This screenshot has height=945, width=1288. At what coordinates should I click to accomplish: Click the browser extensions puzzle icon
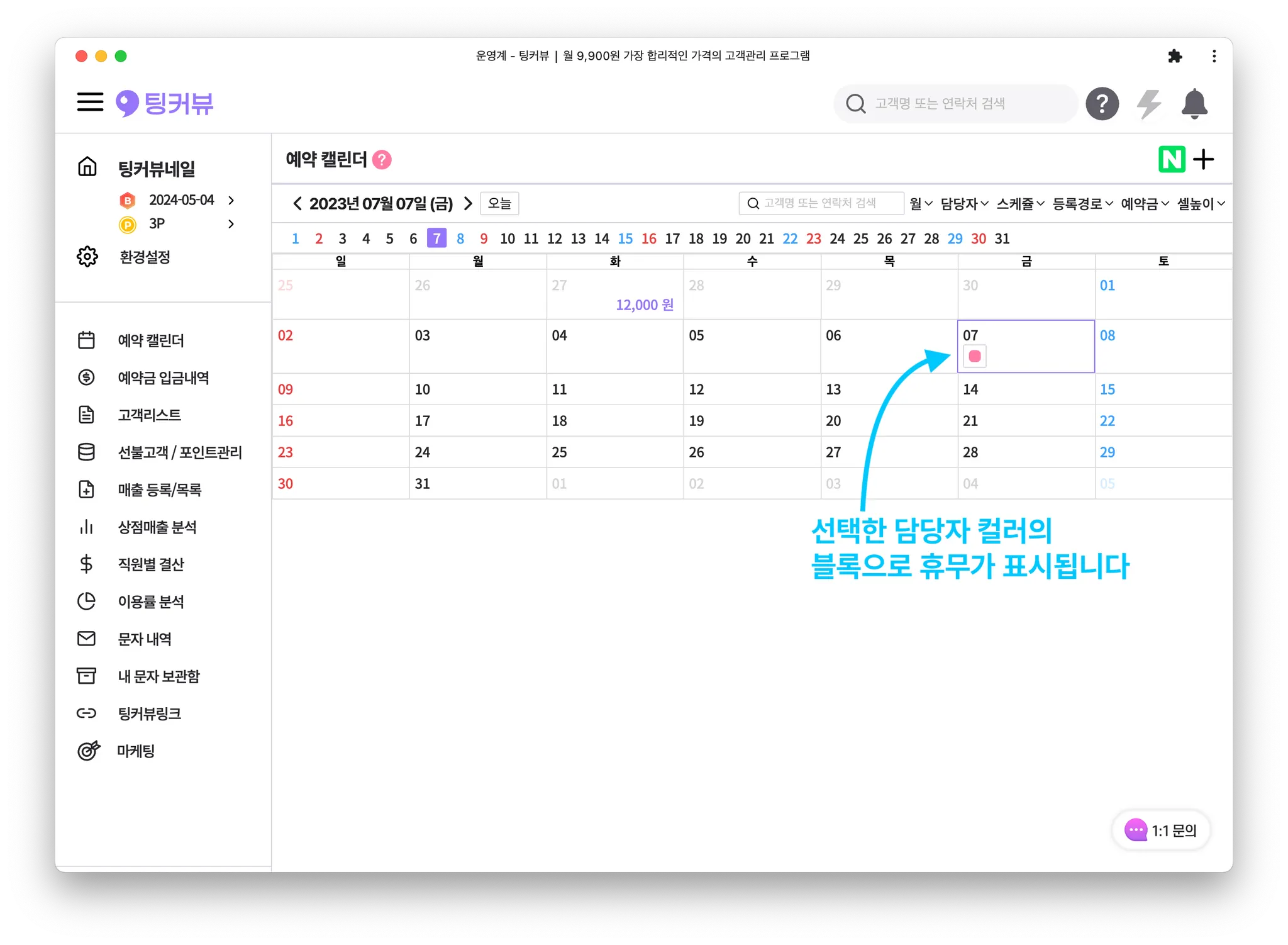(x=1174, y=56)
